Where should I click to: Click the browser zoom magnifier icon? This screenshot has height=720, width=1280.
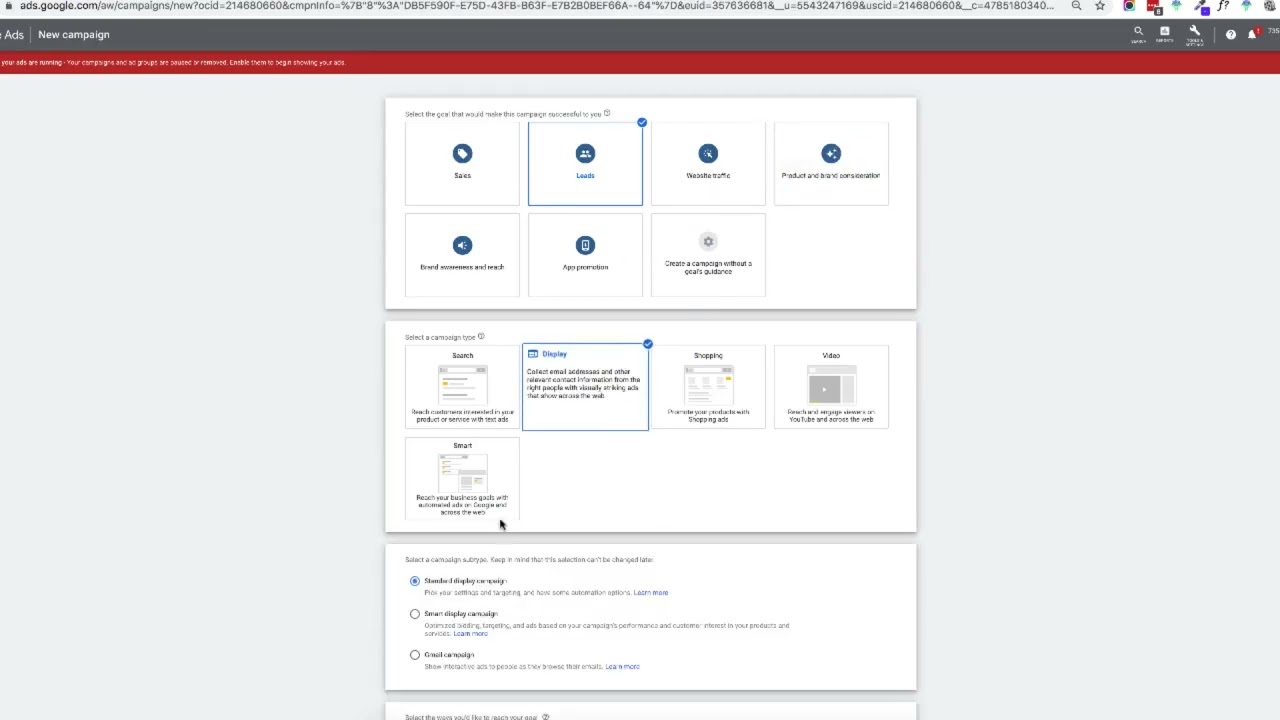pyautogui.click(x=1076, y=6)
